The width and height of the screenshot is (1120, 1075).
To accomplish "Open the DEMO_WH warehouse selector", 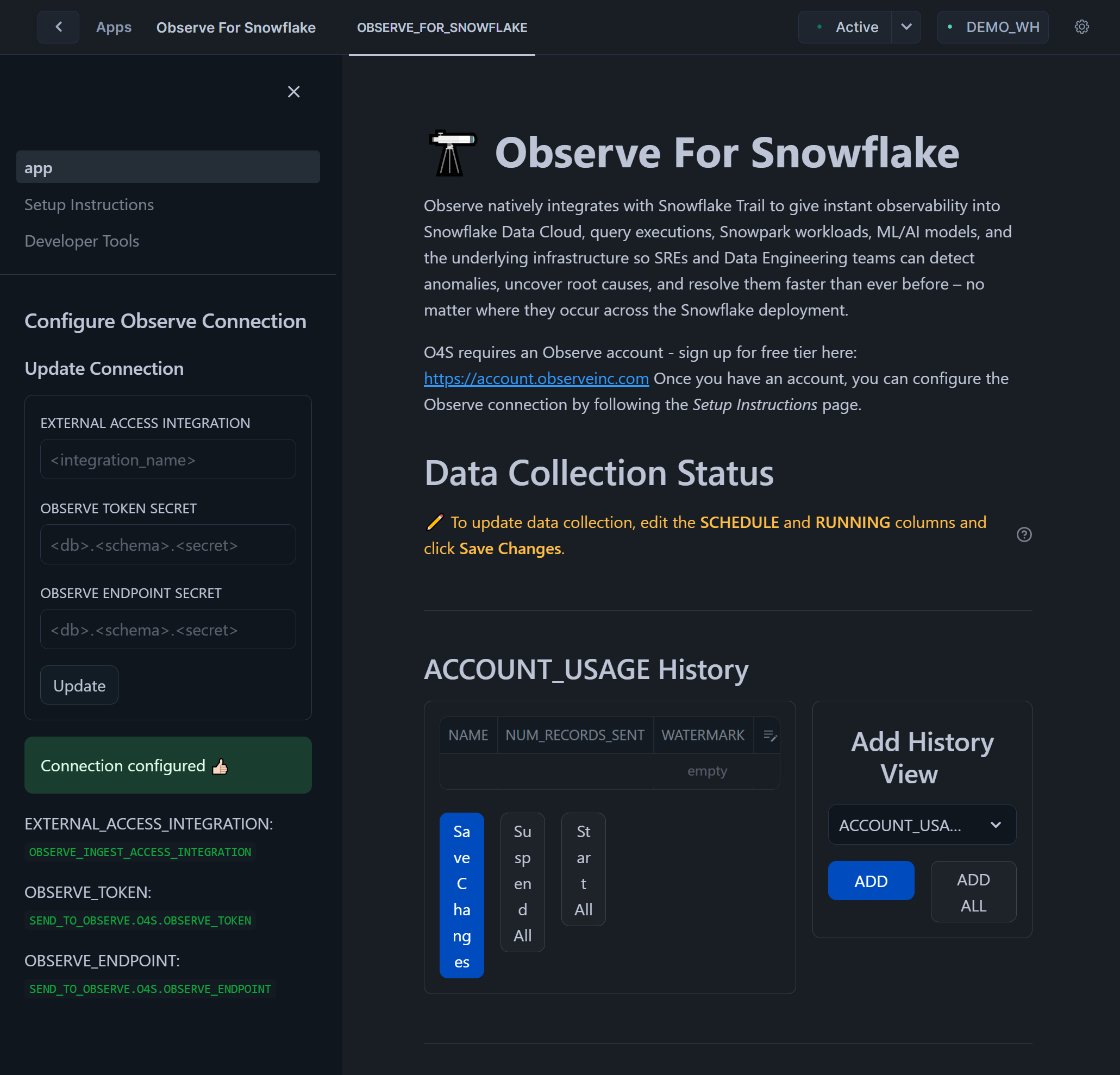I will [993, 27].
